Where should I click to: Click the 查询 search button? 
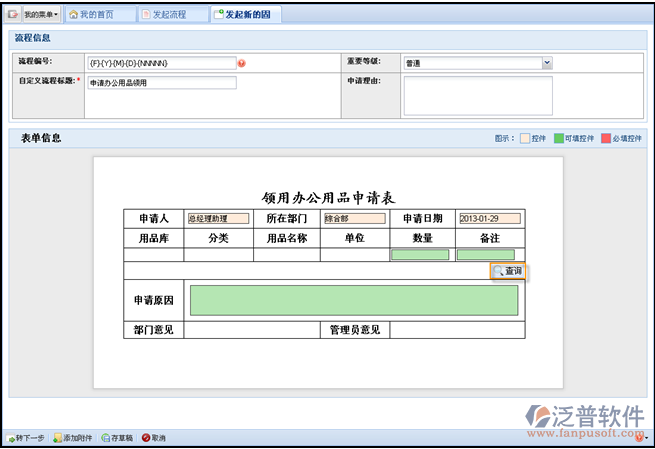pyautogui.click(x=508, y=271)
